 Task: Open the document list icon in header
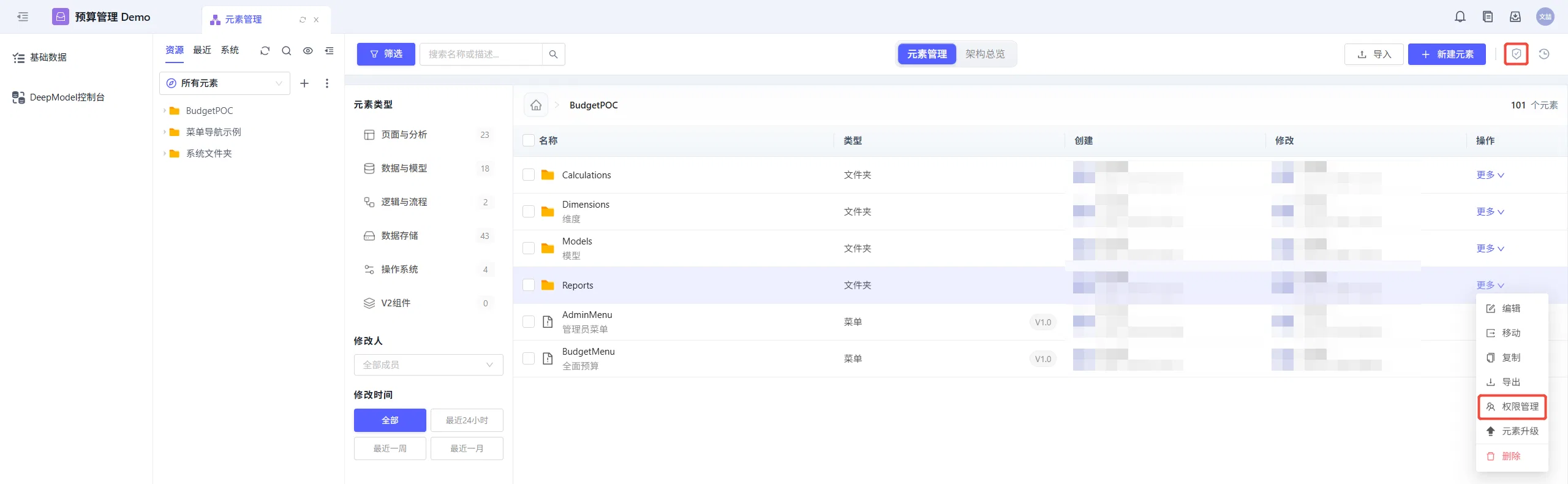[x=1488, y=17]
